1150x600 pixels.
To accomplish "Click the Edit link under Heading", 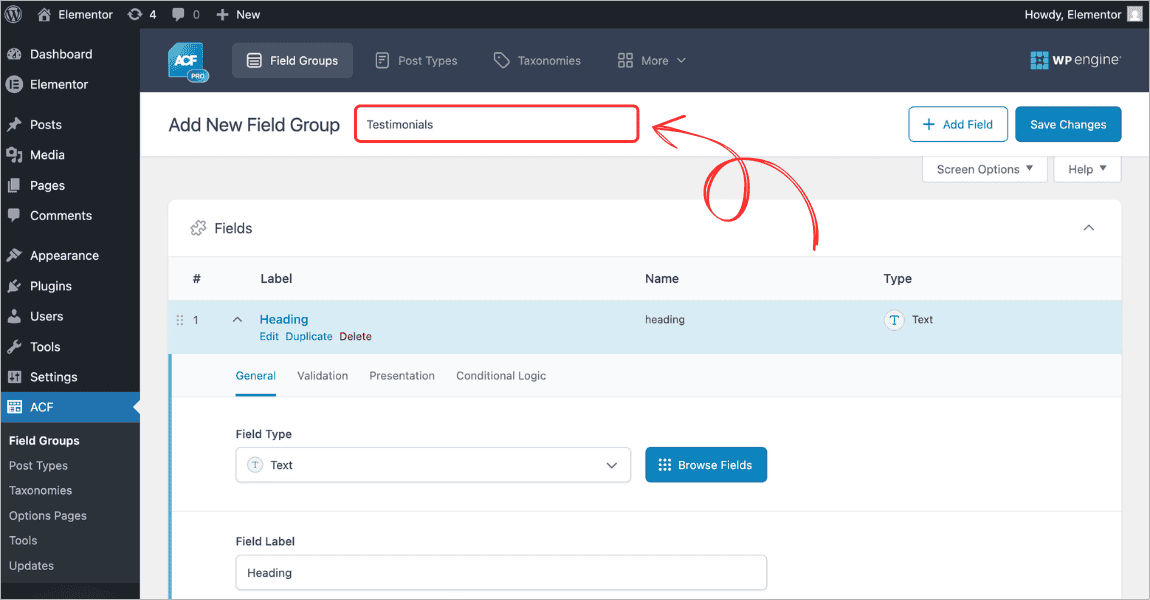I will click(x=269, y=337).
